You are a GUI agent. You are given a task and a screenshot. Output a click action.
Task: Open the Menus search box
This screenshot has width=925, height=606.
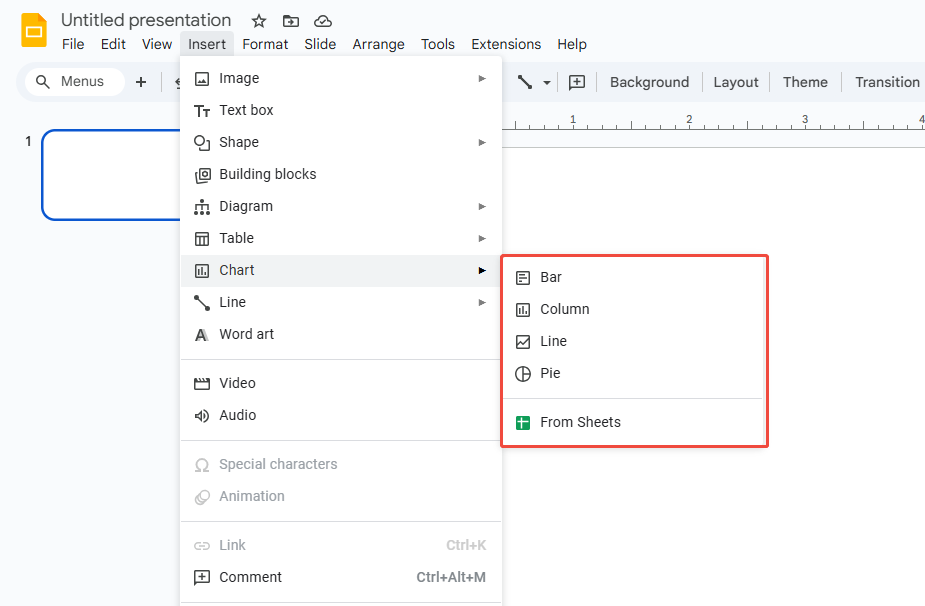pos(73,81)
